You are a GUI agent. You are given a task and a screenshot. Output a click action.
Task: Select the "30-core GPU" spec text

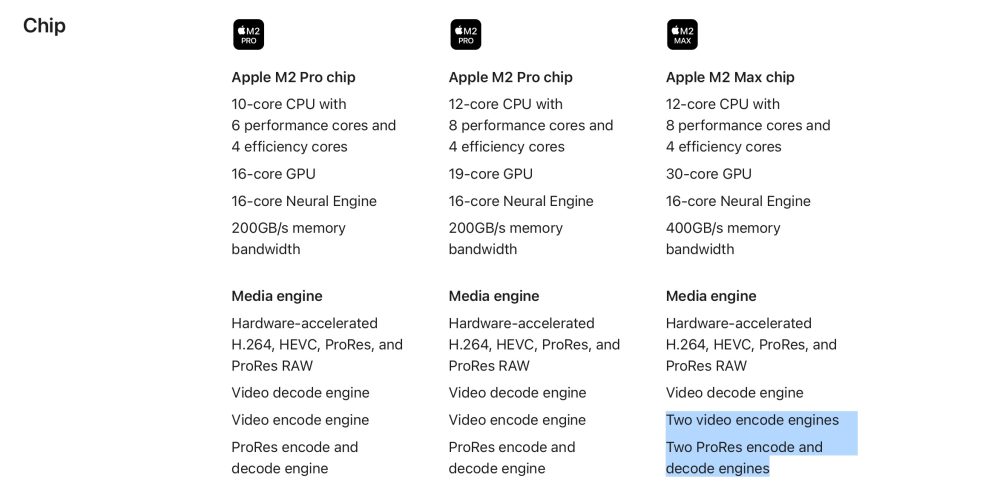point(708,174)
